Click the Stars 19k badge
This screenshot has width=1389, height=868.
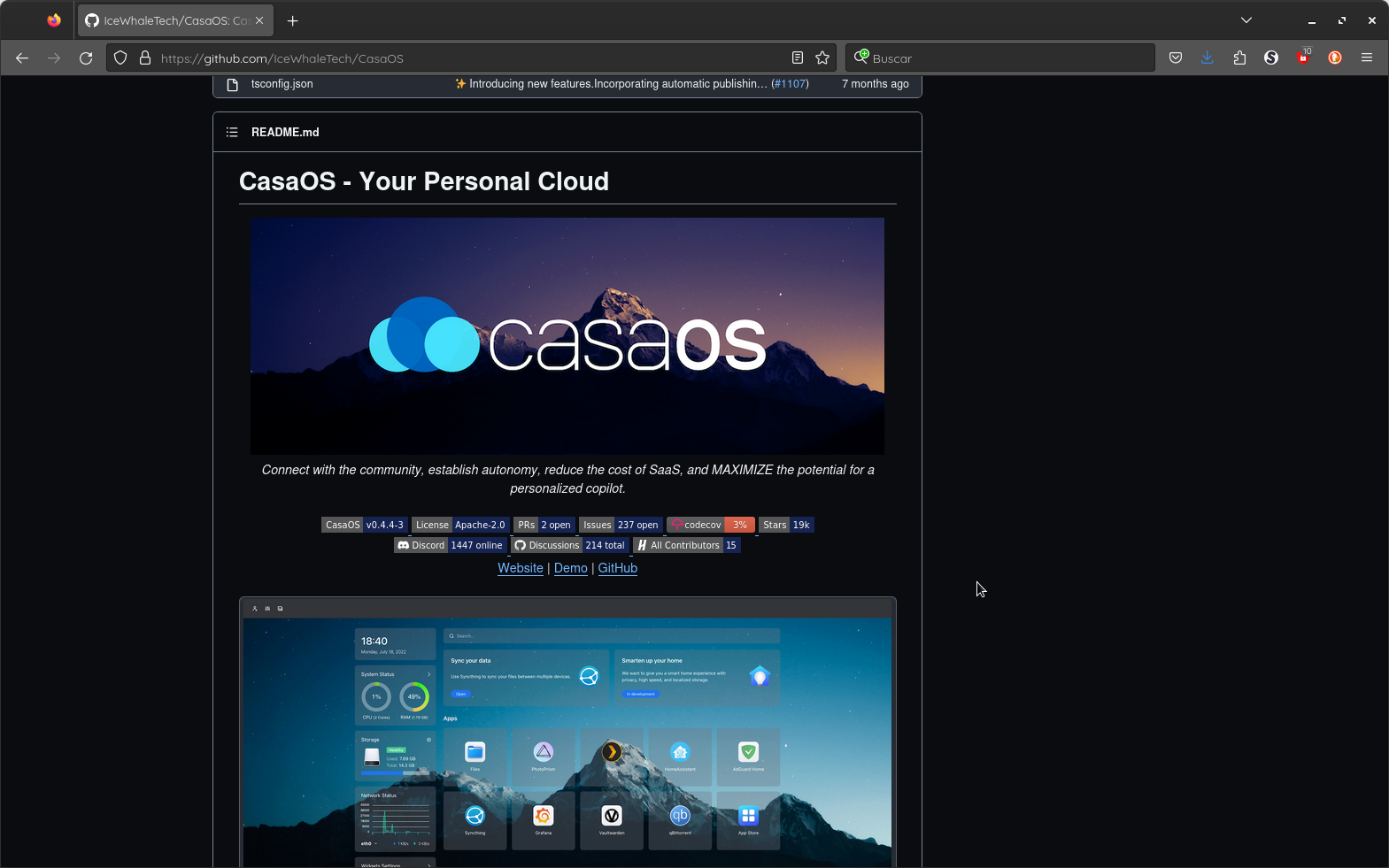click(x=786, y=525)
